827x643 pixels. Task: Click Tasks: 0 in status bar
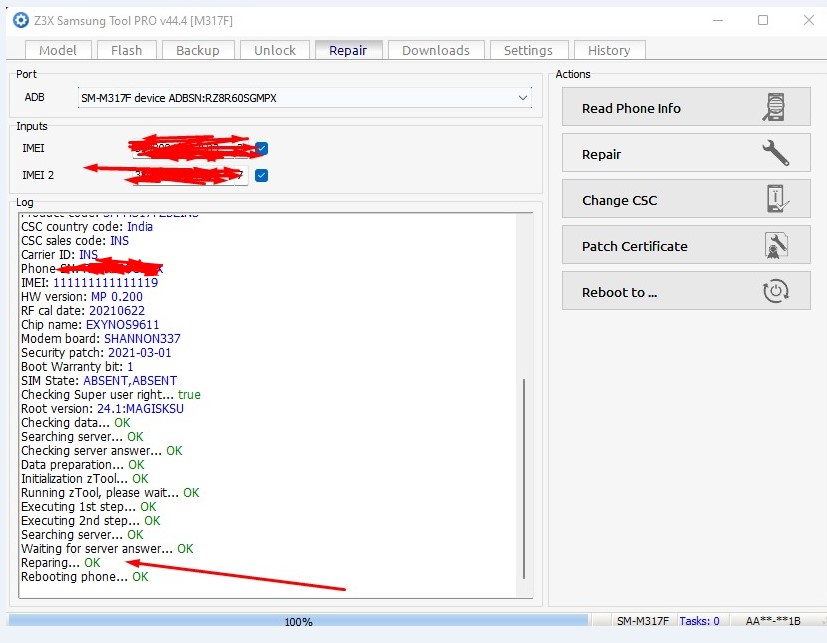coord(699,621)
